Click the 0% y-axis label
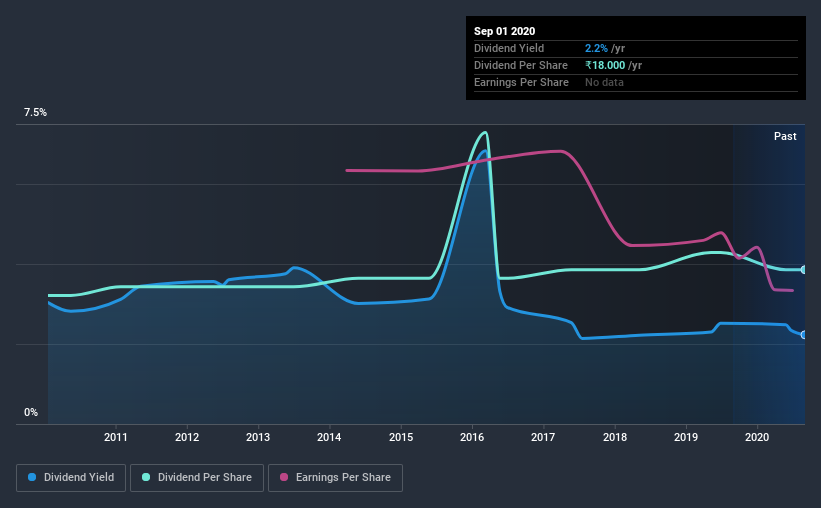 coord(31,412)
